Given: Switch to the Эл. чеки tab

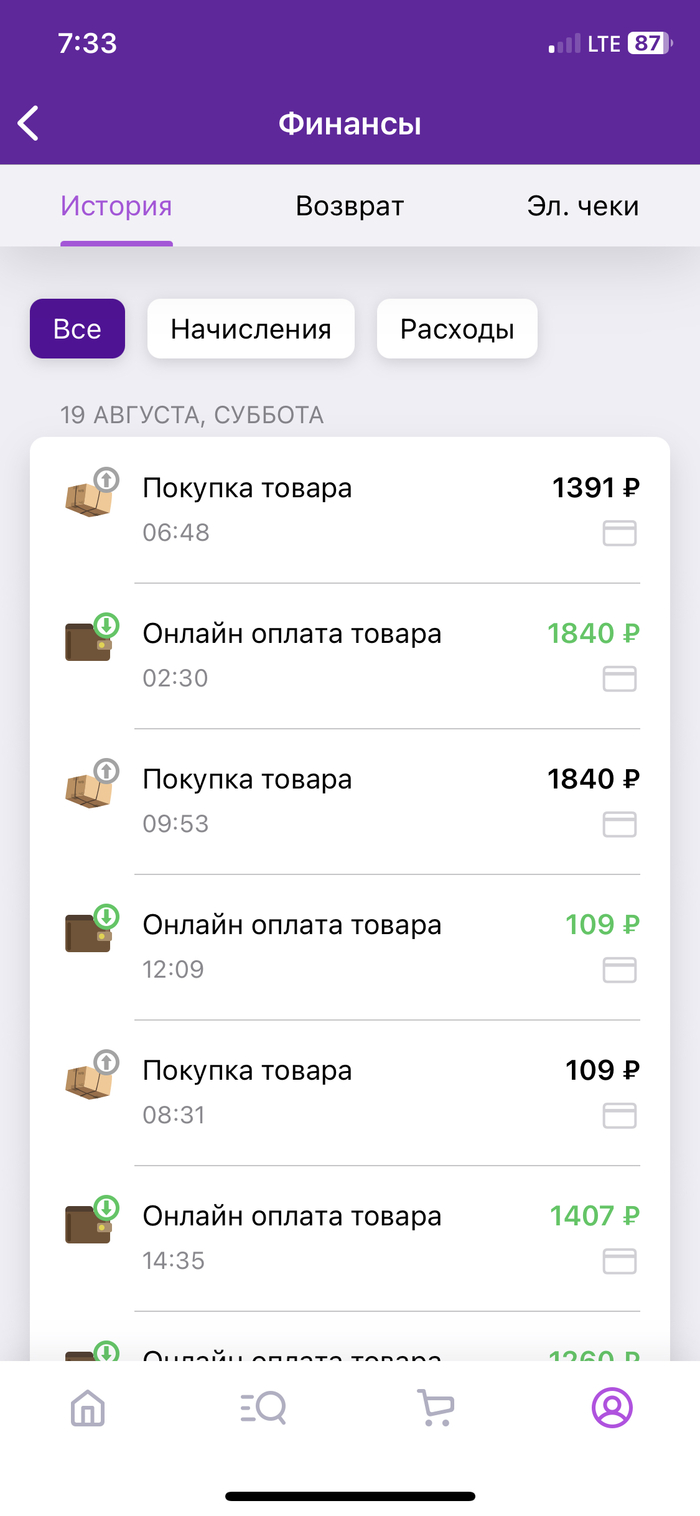Looking at the screenshot, I should coord(582,207).
